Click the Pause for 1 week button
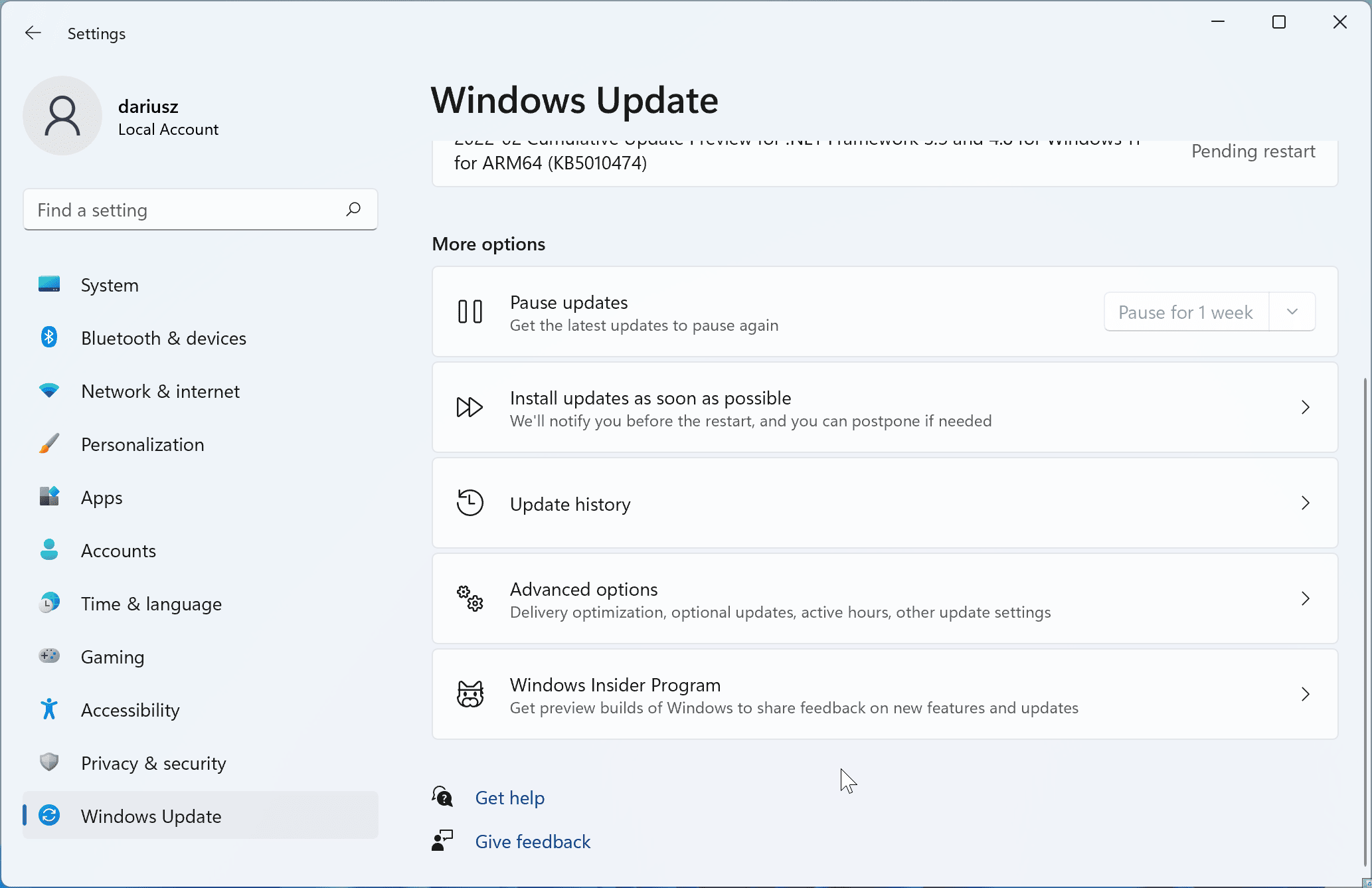1372x888 pixels. [1186, 311]
